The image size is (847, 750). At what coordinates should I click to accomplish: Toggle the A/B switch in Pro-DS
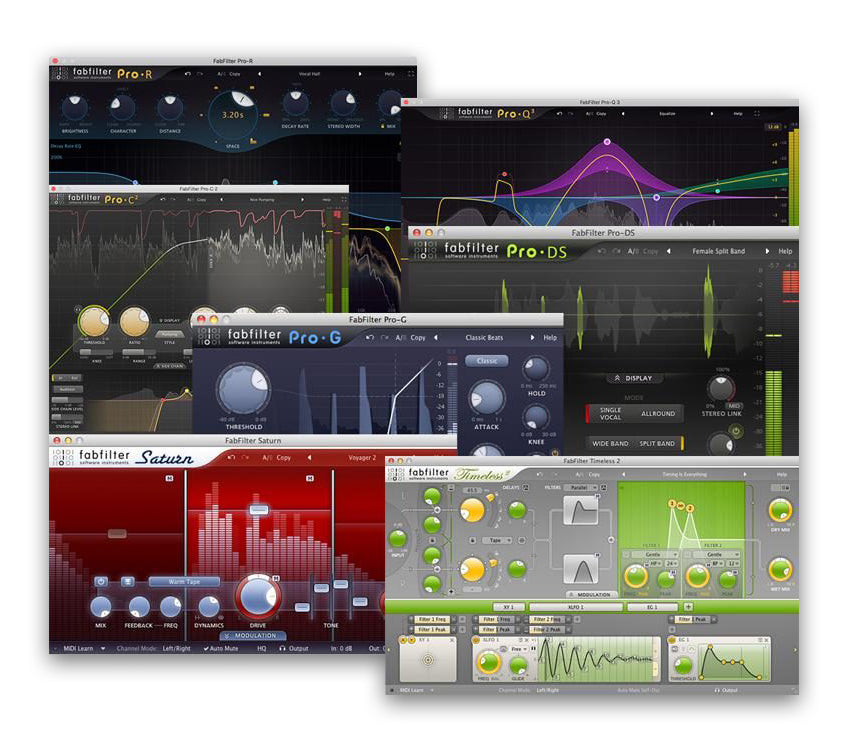point(633,251)
